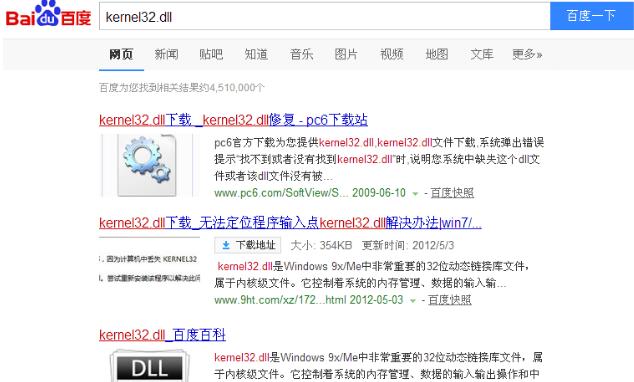This screenshot has height=382, width=634.
Task: Click the search box containing kernel32.dll
Action: [x=325, y=16]
